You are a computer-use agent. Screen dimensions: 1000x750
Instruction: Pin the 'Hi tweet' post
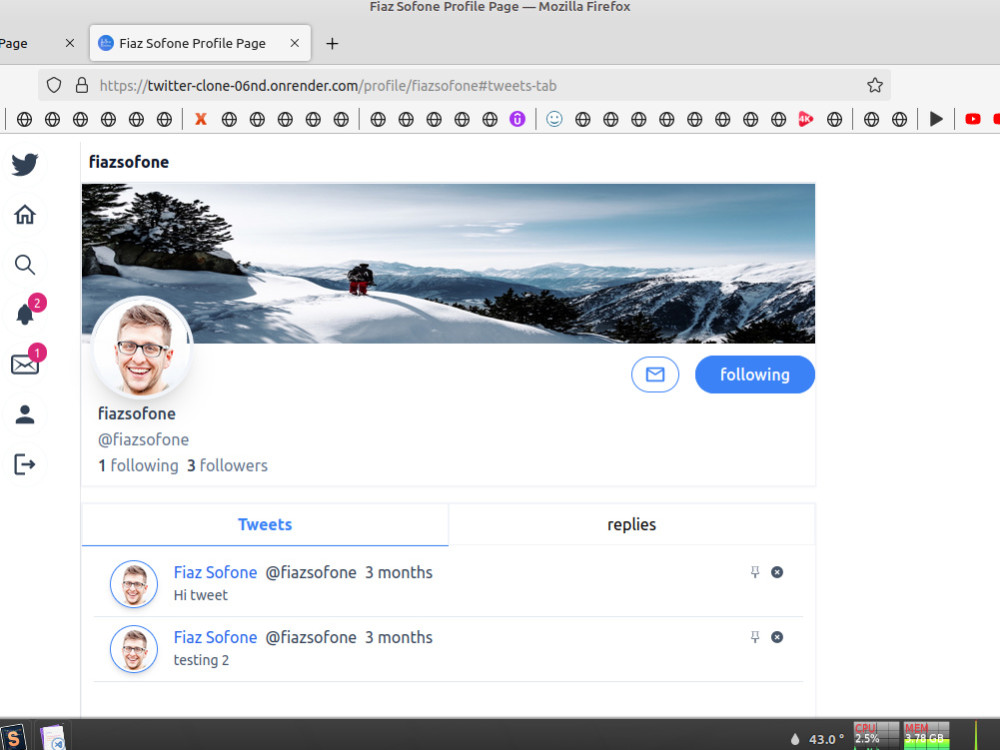point(755,572)
